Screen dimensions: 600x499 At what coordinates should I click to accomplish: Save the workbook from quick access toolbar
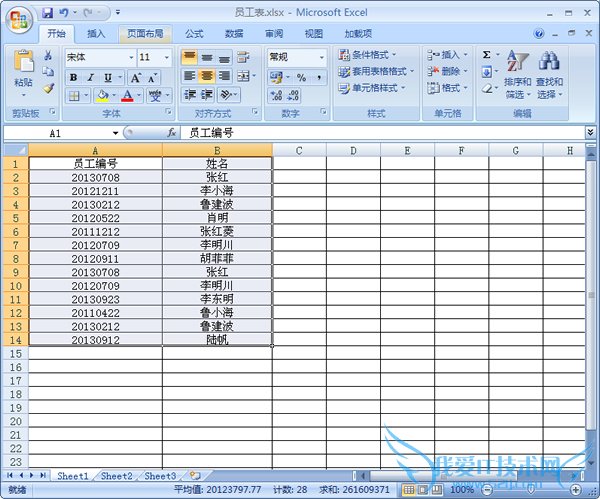(47, 13)
